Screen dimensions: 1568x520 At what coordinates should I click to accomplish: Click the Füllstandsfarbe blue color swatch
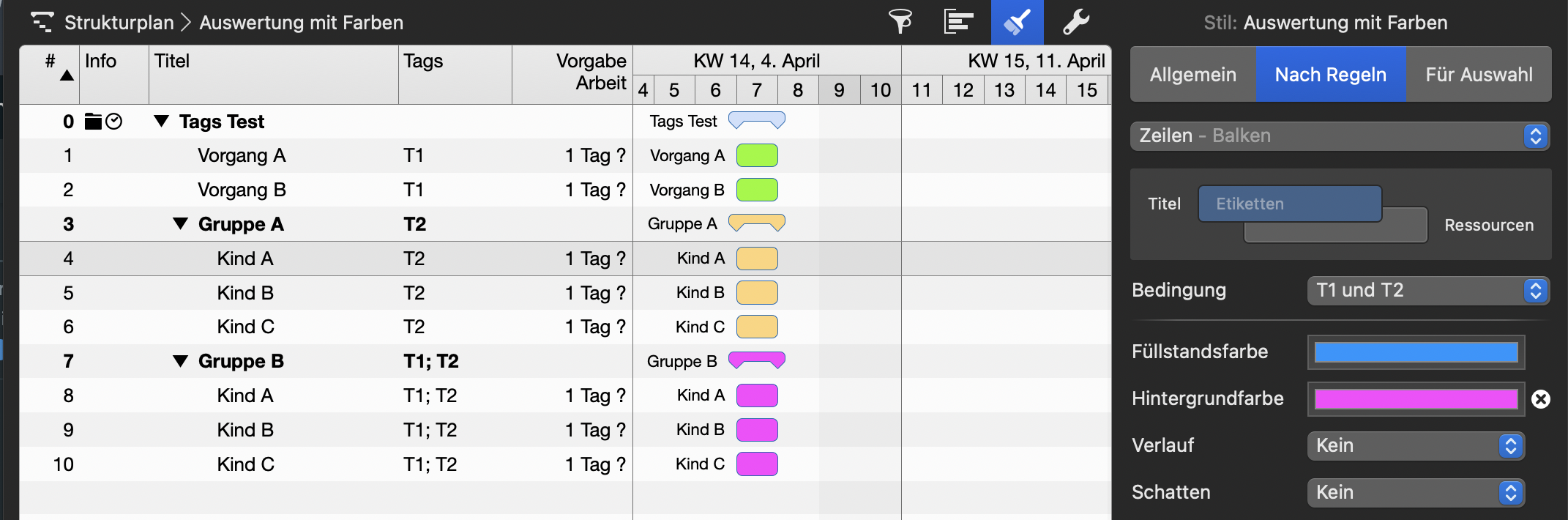point(1416,352)
